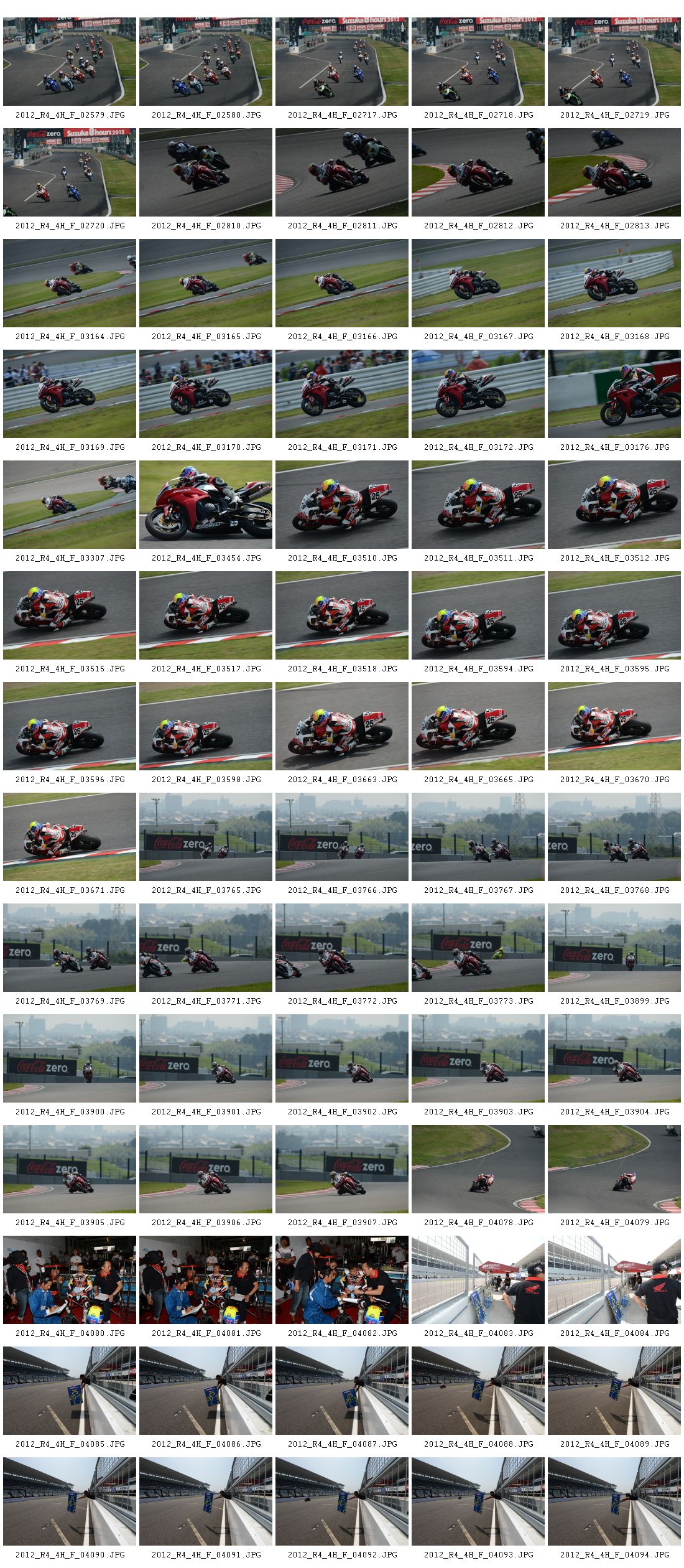The width and height of the screenshot is (684, 1568).
Task: Open the 2012_R4_4H_F_04078.JPG corner shot
Action: 478,1169
